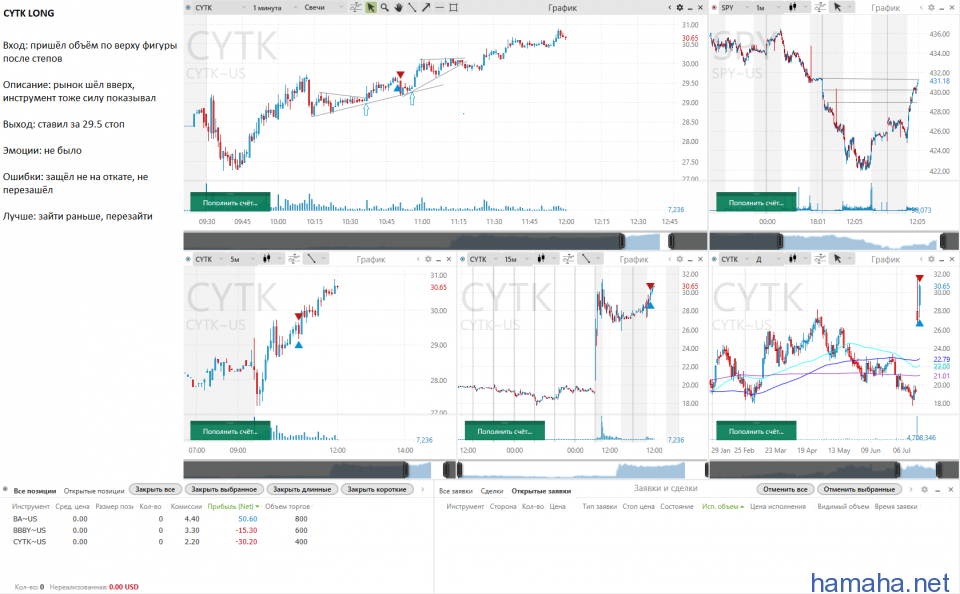Click 'Закрыть короткие' button

pos(377,489)
